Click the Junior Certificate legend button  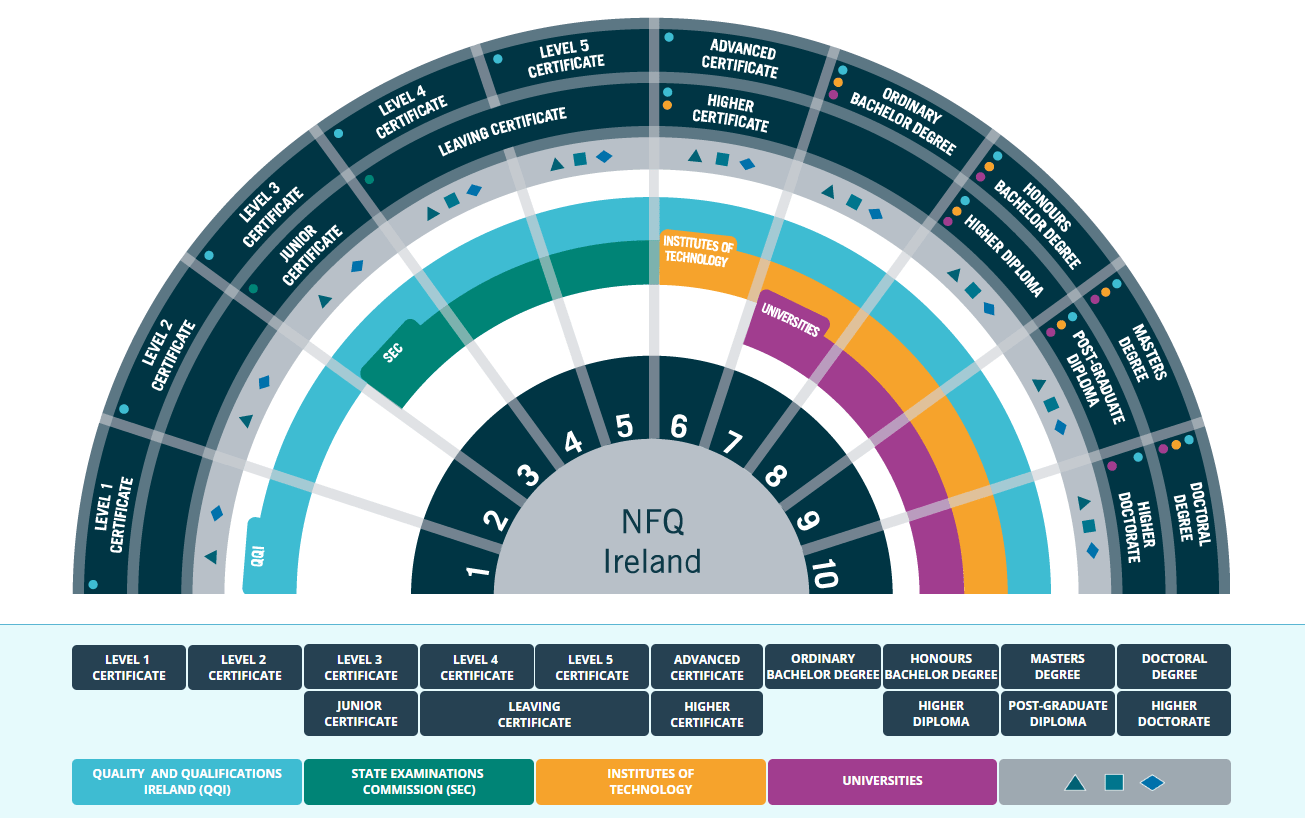coord(361,714)
